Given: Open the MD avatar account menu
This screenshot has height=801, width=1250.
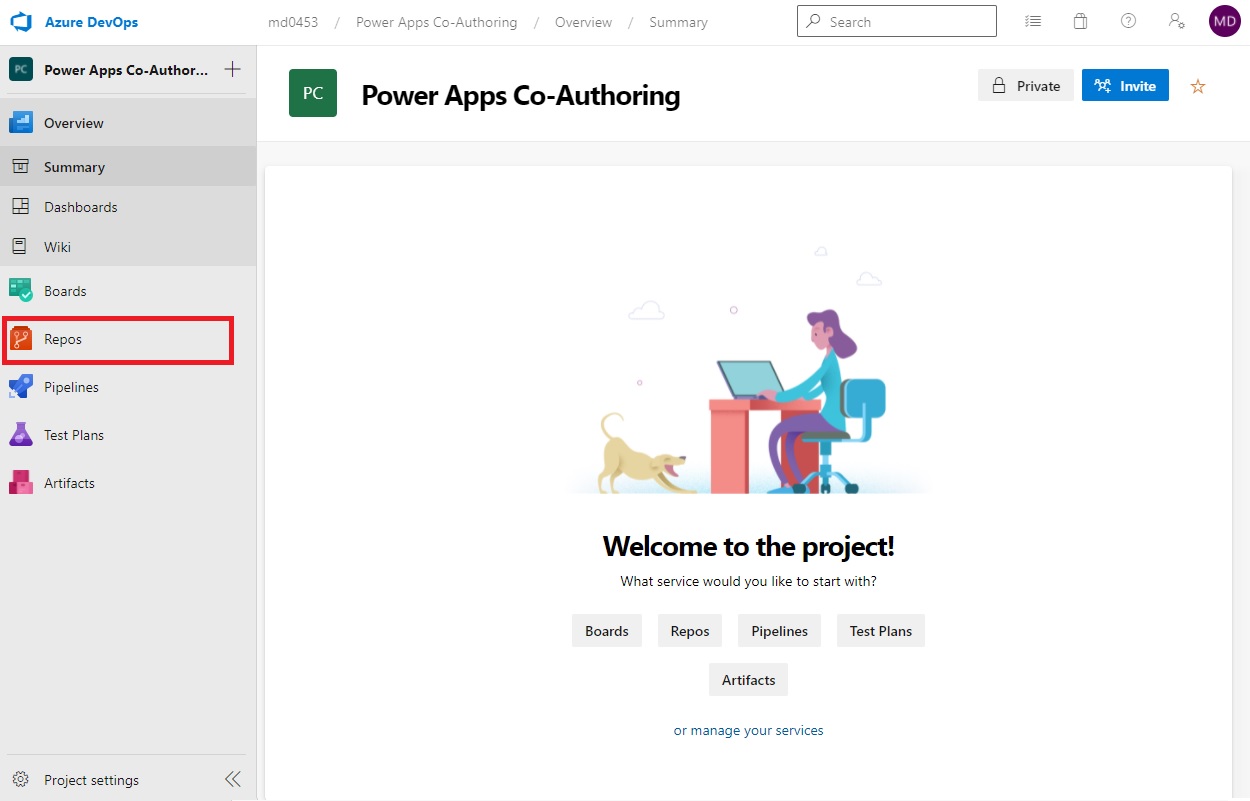Looking at the screenshot, I should tap(1224, 20).
